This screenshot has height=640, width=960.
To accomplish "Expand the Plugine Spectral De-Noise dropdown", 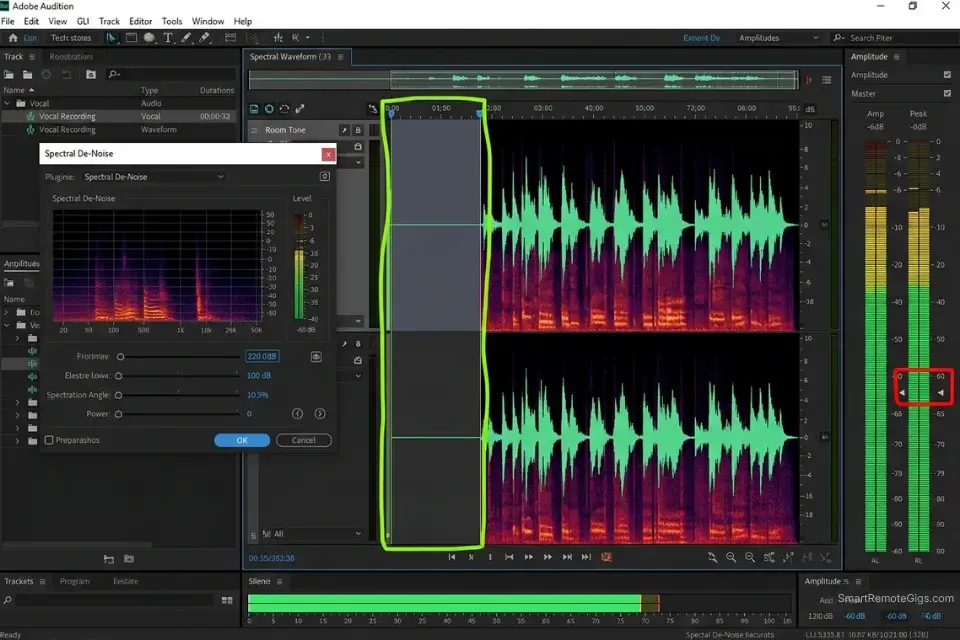I will point(154,176).
